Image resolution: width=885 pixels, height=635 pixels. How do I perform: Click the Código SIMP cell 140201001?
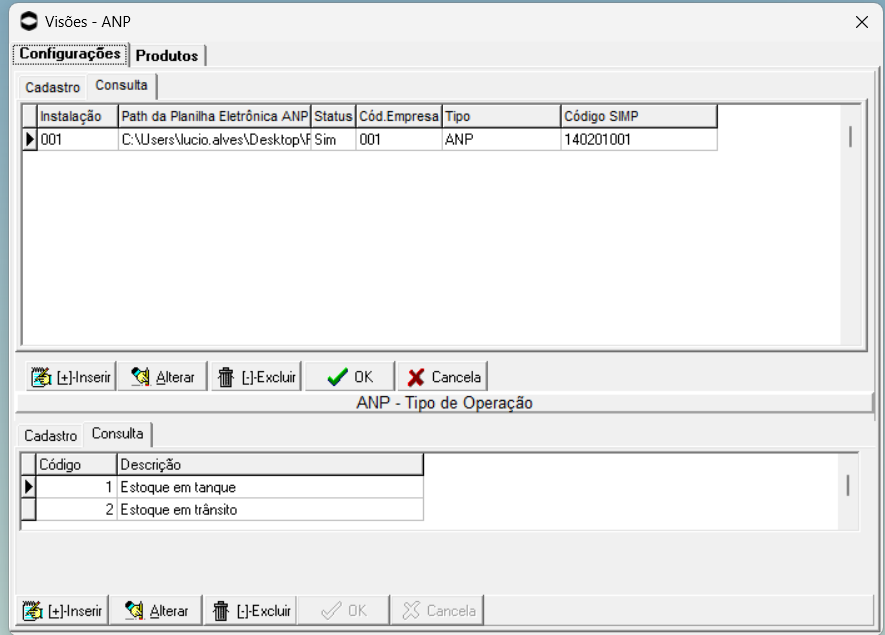pyautogui.click(x=639, y=139)
